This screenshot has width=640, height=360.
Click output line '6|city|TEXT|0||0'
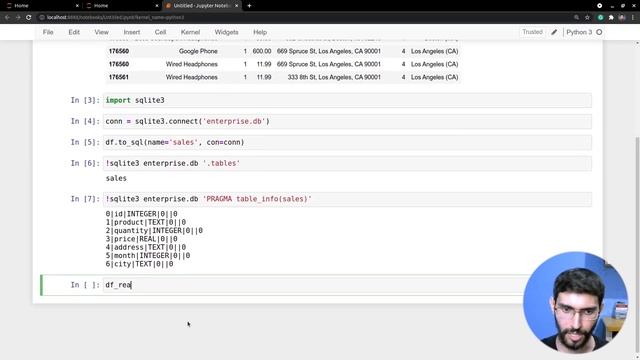pyautogui.click(x=139, y=264)
